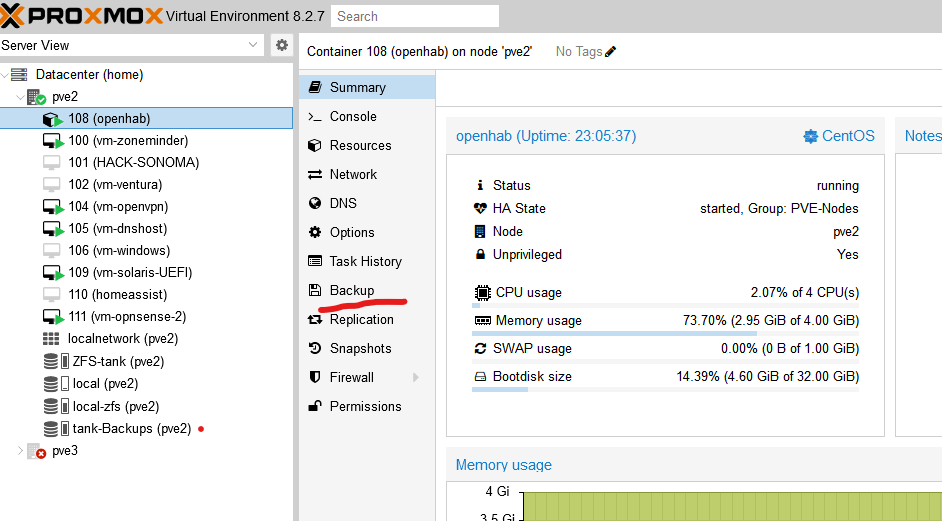942x521 pixels.
Task: Open the Server View dropdown
Action: point(252,45)
